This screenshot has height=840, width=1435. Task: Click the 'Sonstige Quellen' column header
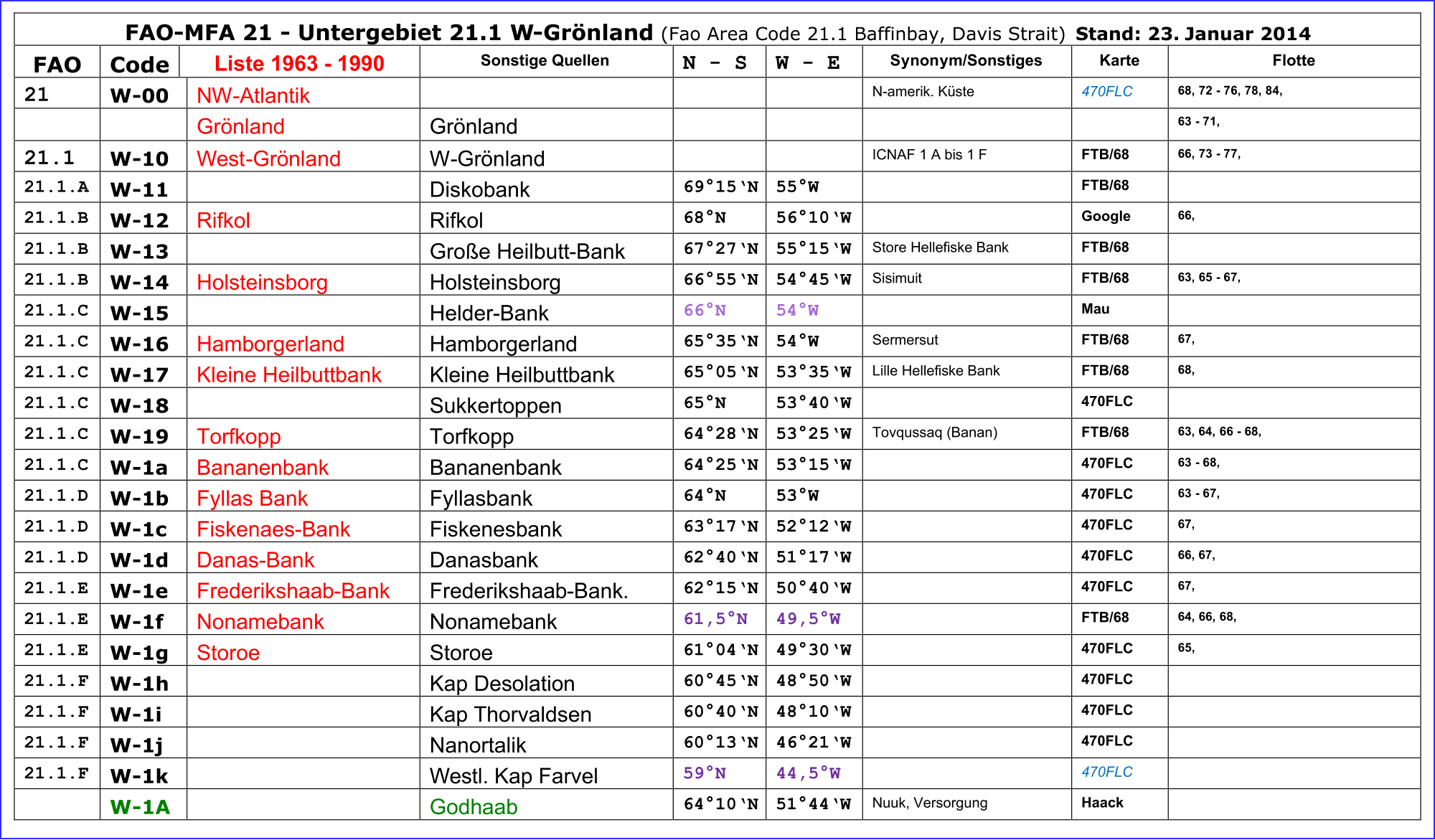tap(545, 60)
